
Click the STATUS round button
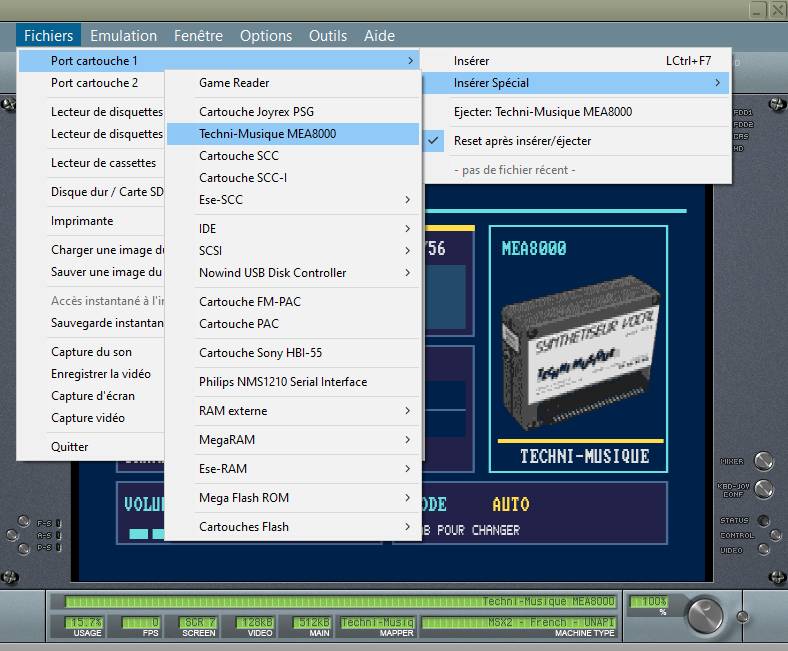(x=763, y=520)
